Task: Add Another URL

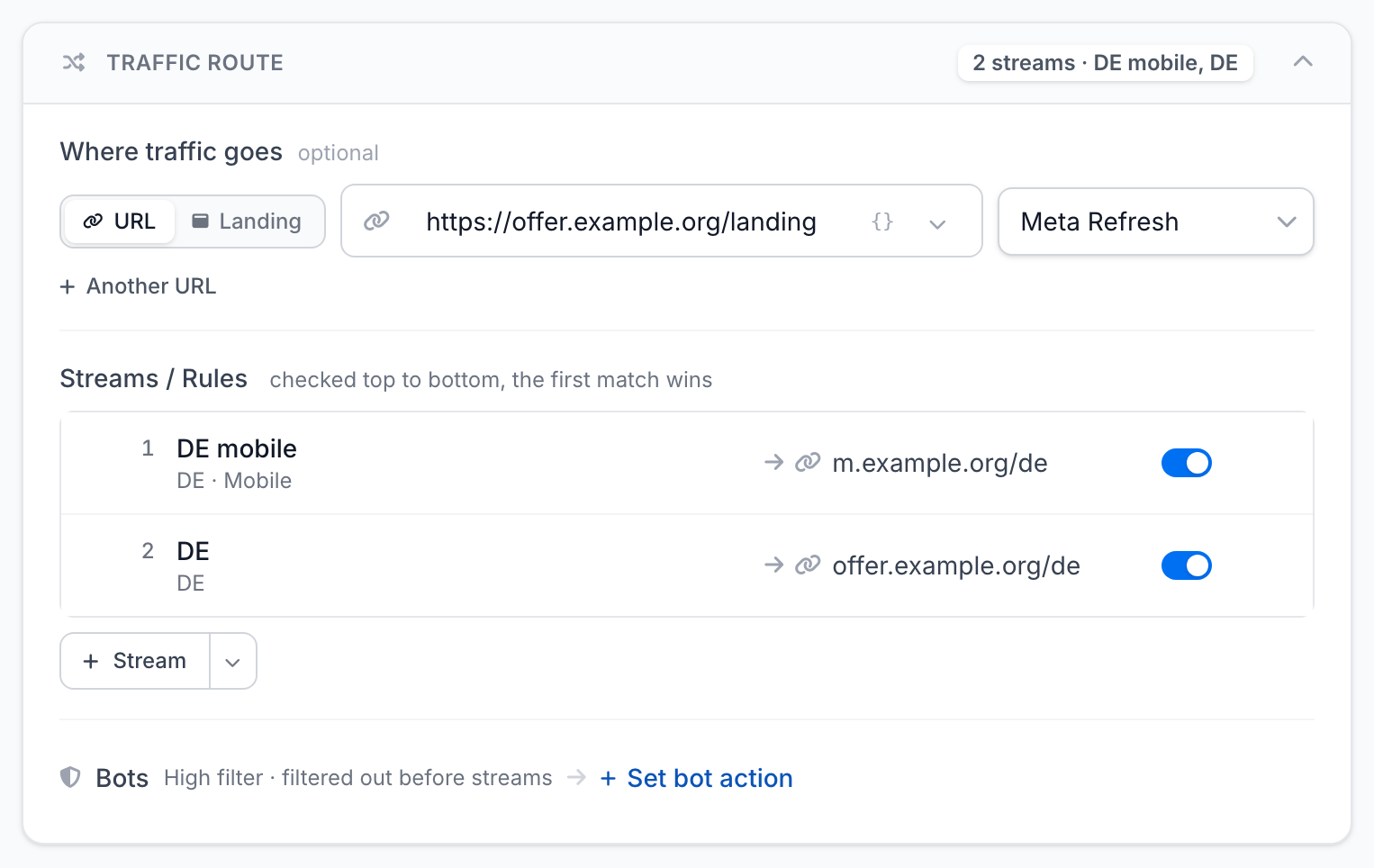Action: click(x=139, y=286)
